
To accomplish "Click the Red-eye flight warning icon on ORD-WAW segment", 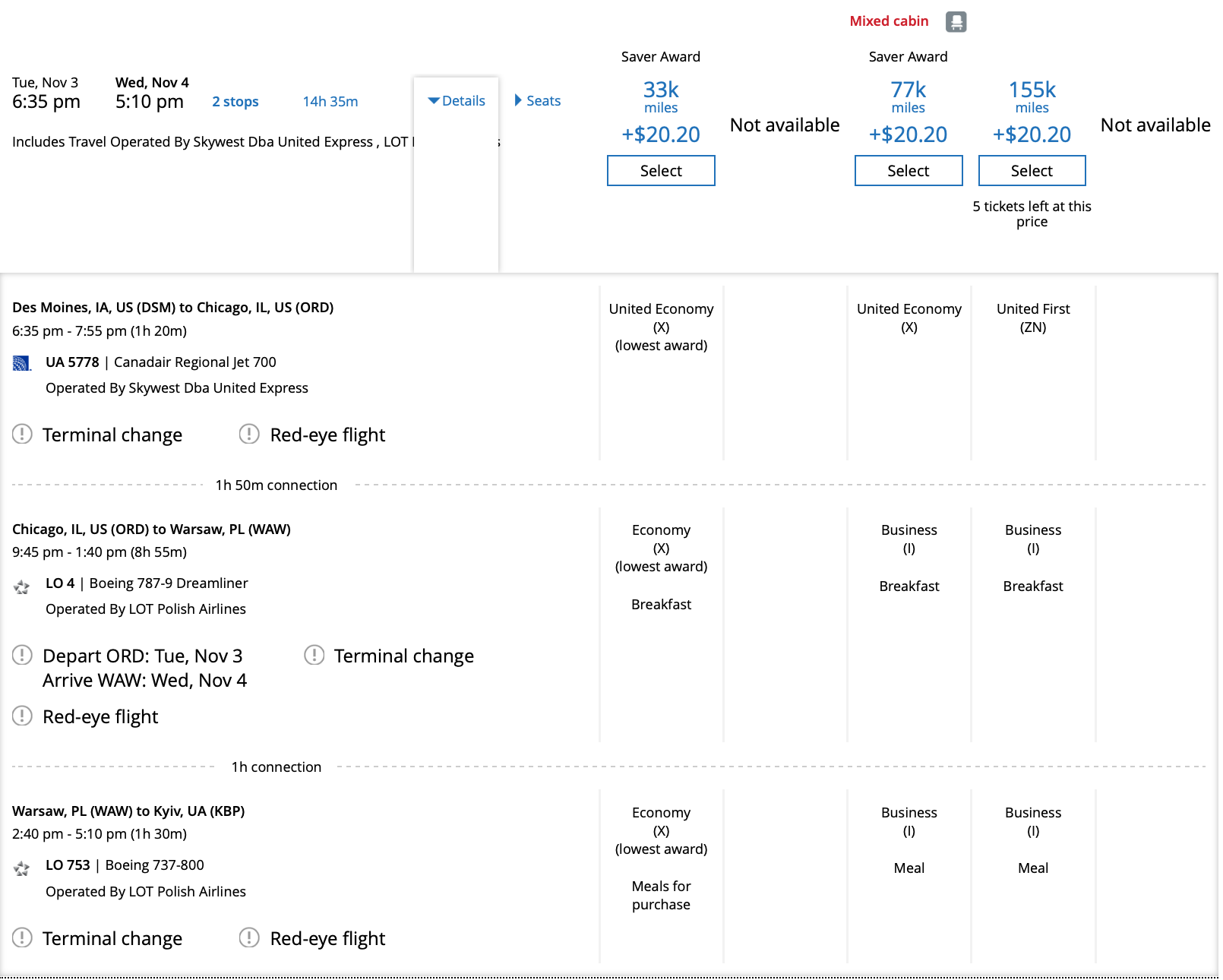I will pyautogui.click(x=22, y=716).
